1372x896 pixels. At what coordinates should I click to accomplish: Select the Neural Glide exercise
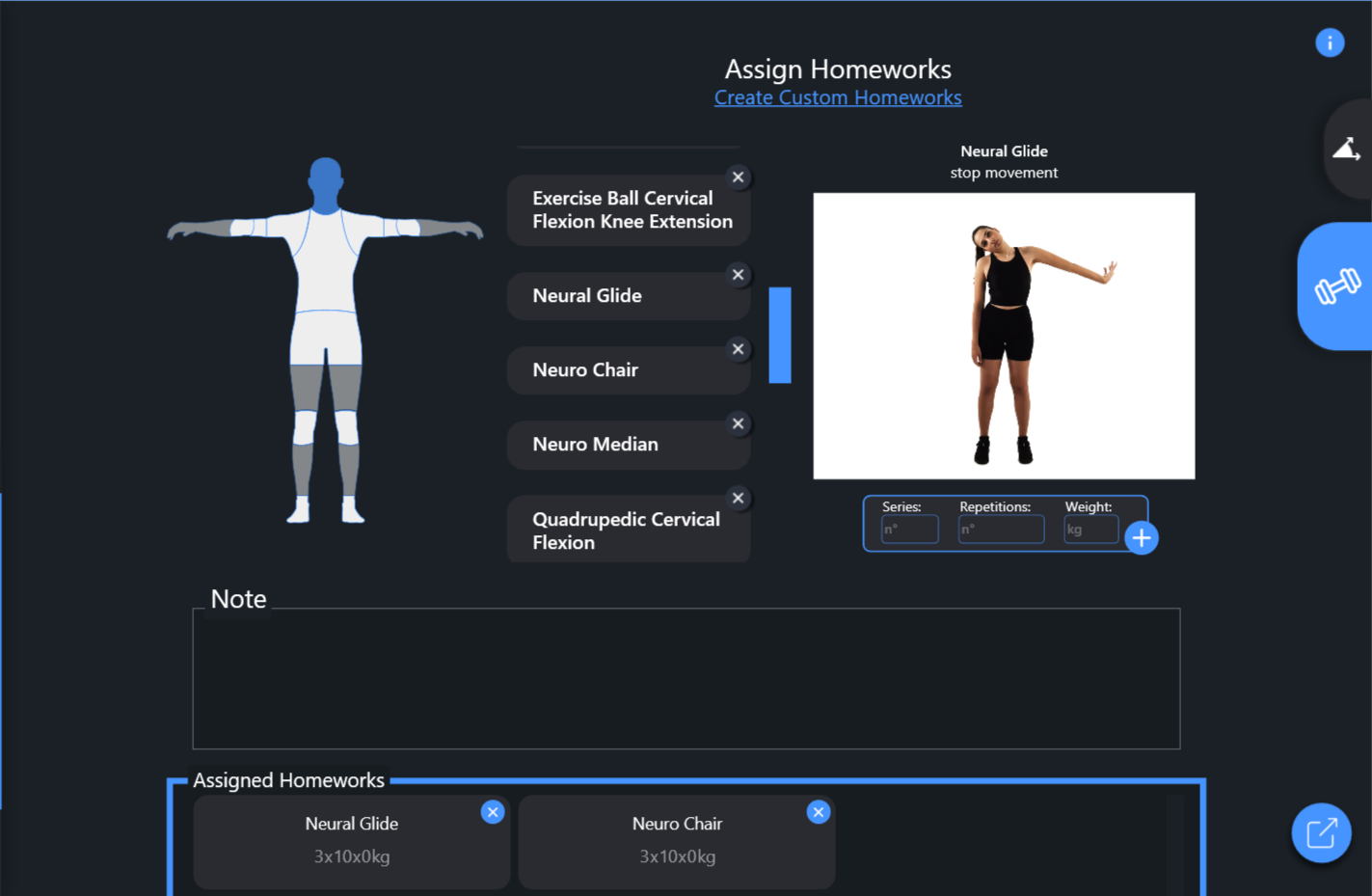tap(629, 296)
